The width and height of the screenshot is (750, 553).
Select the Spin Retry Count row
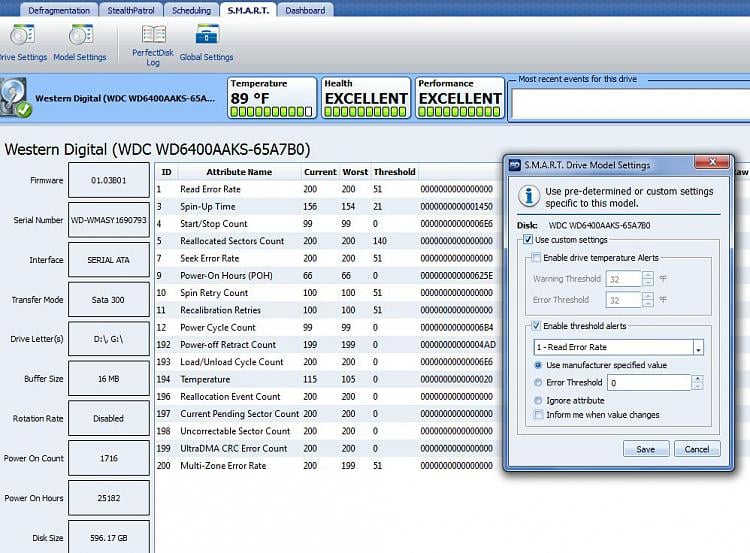[x=328, y=293]
